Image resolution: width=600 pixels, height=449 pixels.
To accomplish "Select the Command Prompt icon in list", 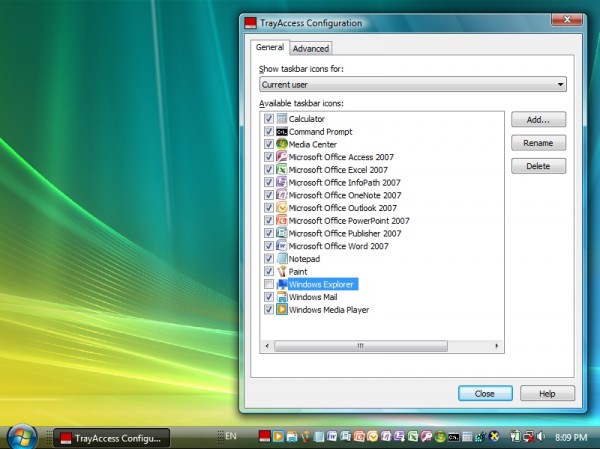I will tap(282, 132).
